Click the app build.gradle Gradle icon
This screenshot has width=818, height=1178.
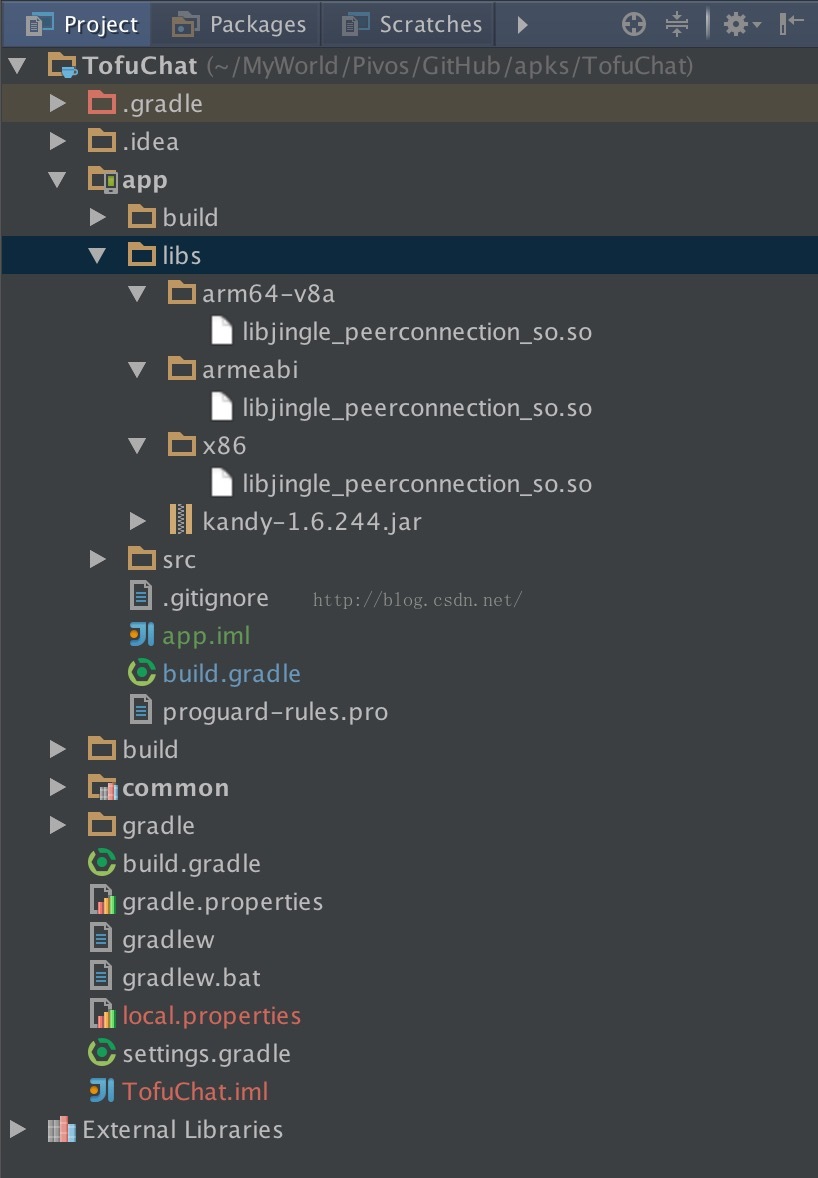pyautogui.click(x=142, y=673)
